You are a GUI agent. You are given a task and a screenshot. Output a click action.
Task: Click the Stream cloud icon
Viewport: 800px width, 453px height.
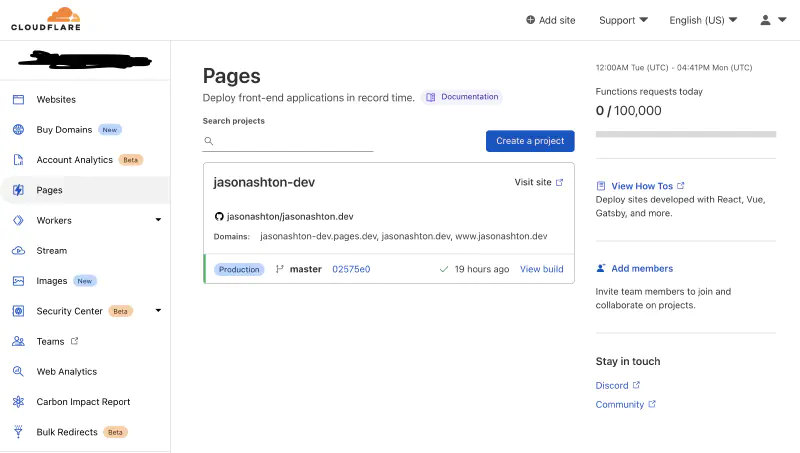[x=18, y=250]
